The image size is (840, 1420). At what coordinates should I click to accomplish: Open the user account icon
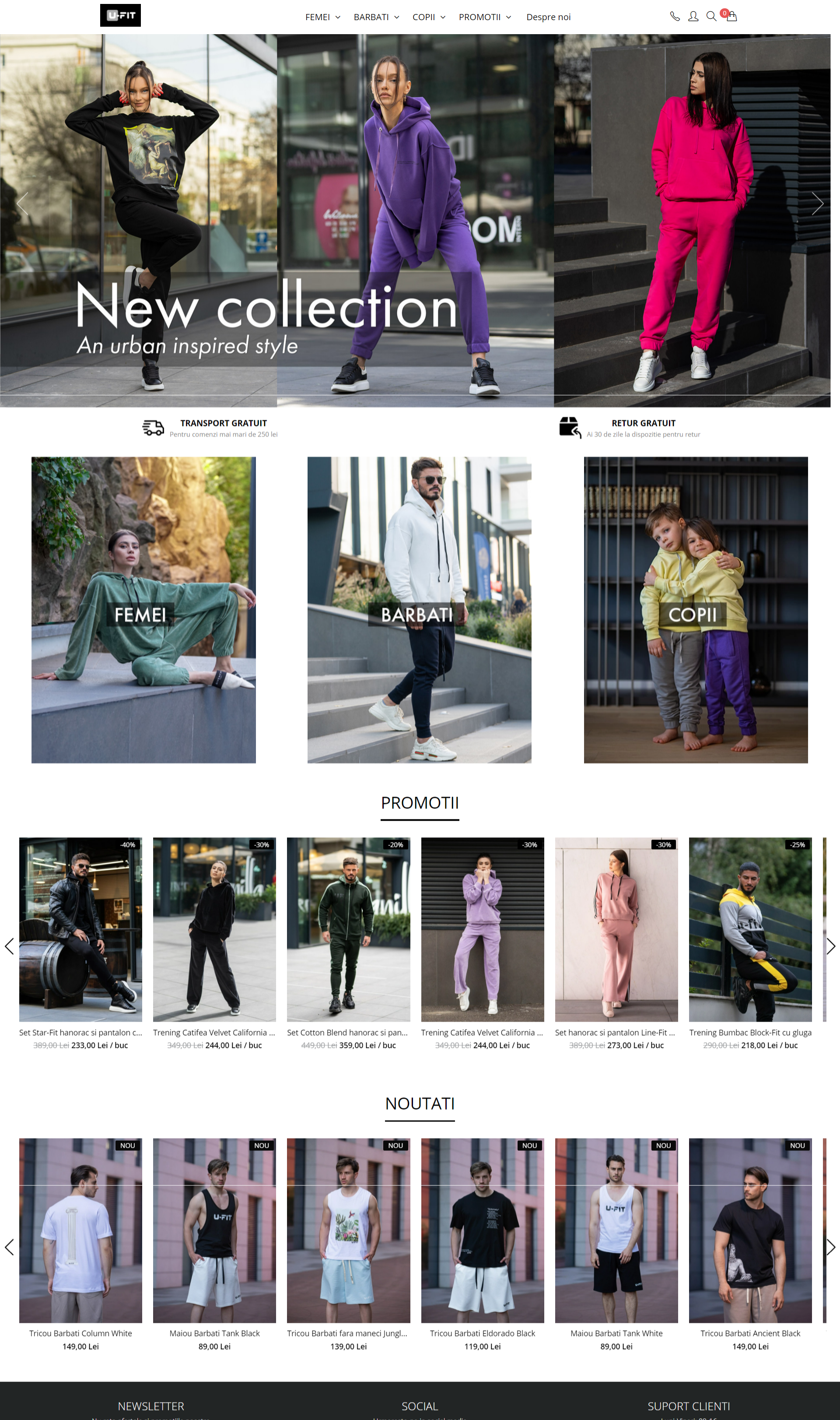pyautogui.click(x=693, y=17)
